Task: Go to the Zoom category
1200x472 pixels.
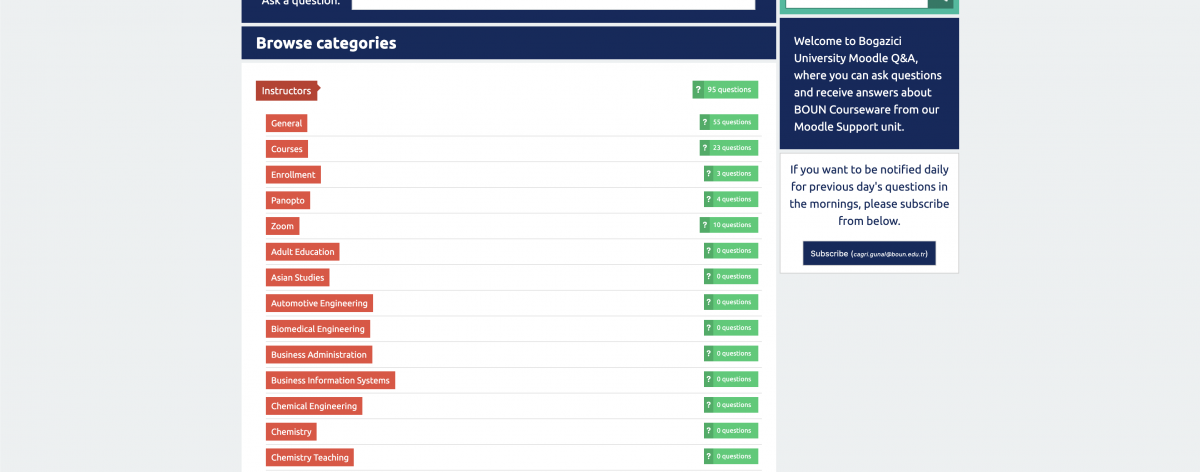Action: coord(282,226)
